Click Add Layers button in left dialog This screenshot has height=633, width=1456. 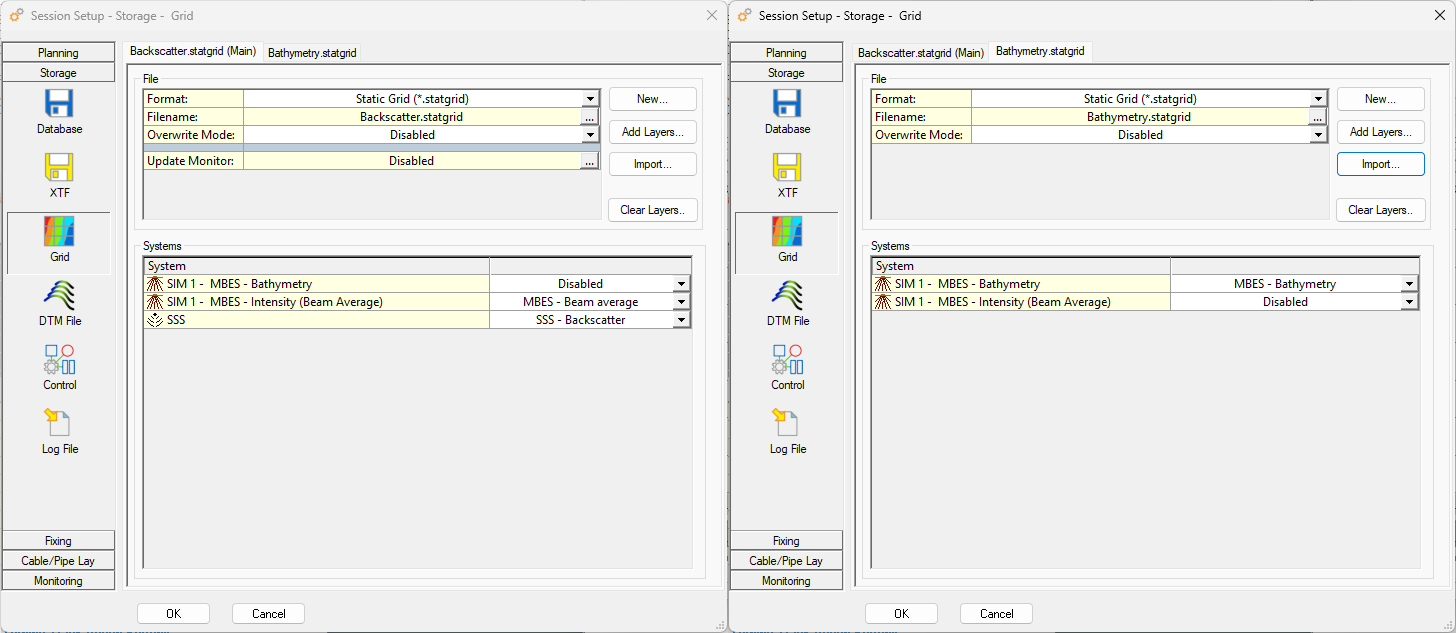(x=652, y=132)
